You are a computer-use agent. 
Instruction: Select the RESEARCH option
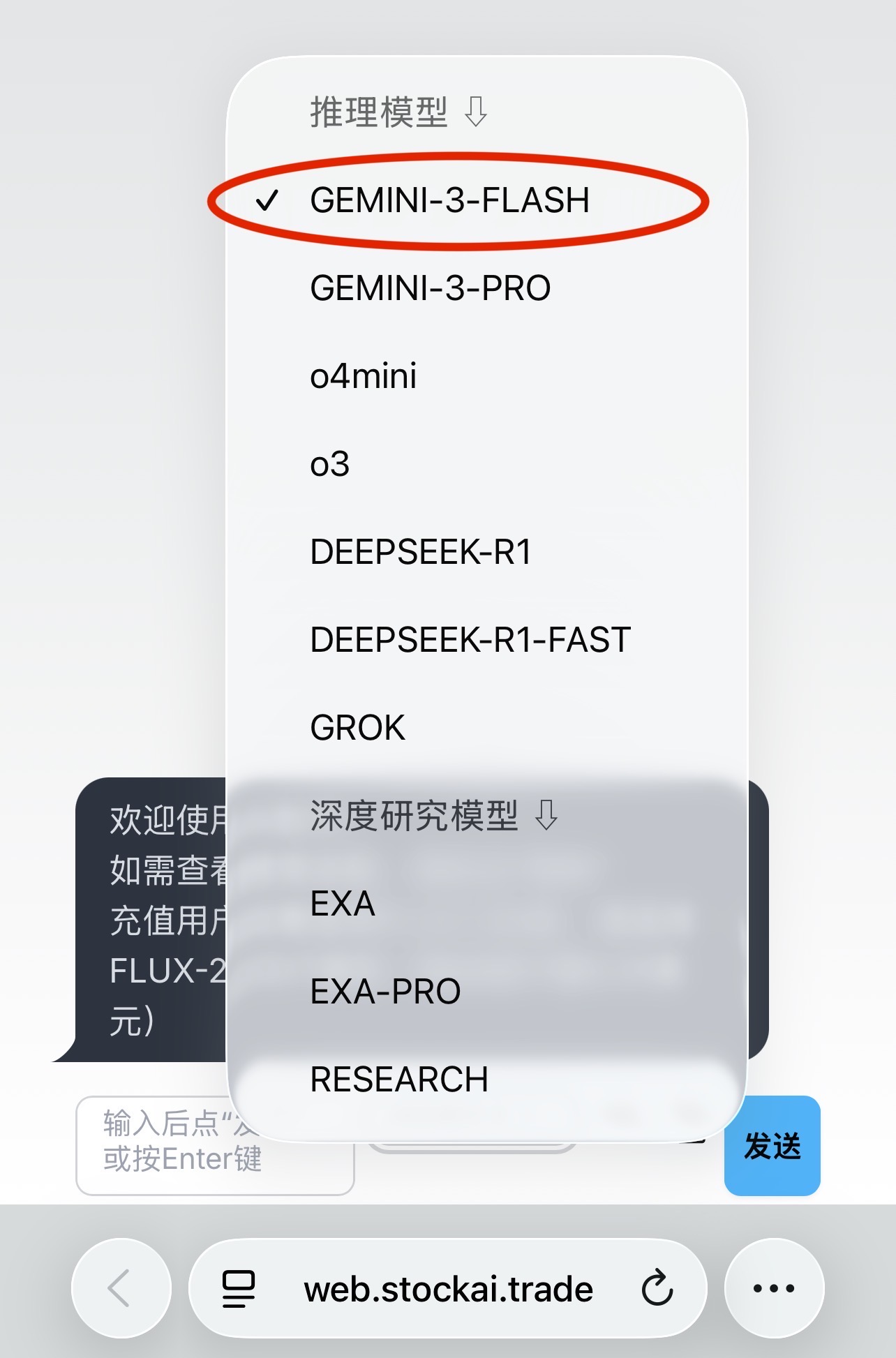(x=399, y=1080)
